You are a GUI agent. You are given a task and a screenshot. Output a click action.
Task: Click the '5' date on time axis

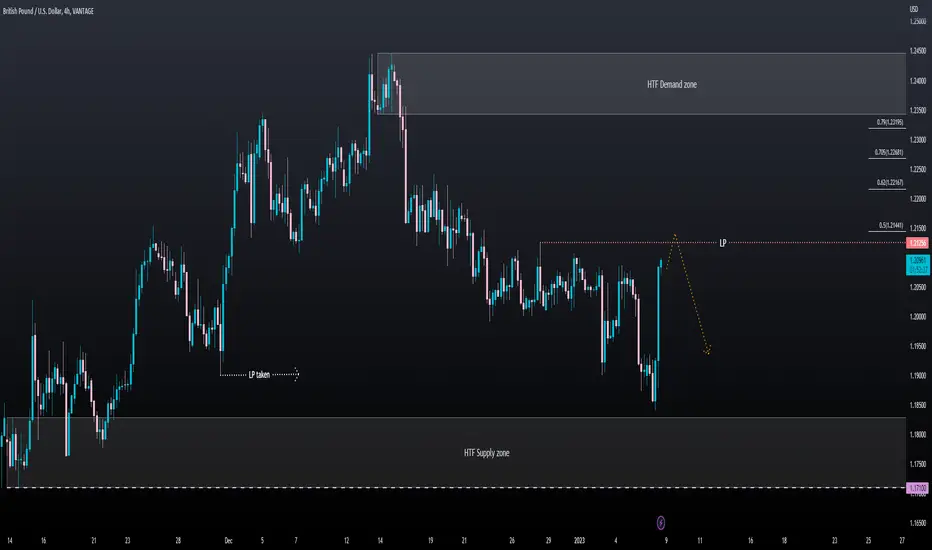pos(262,540)
